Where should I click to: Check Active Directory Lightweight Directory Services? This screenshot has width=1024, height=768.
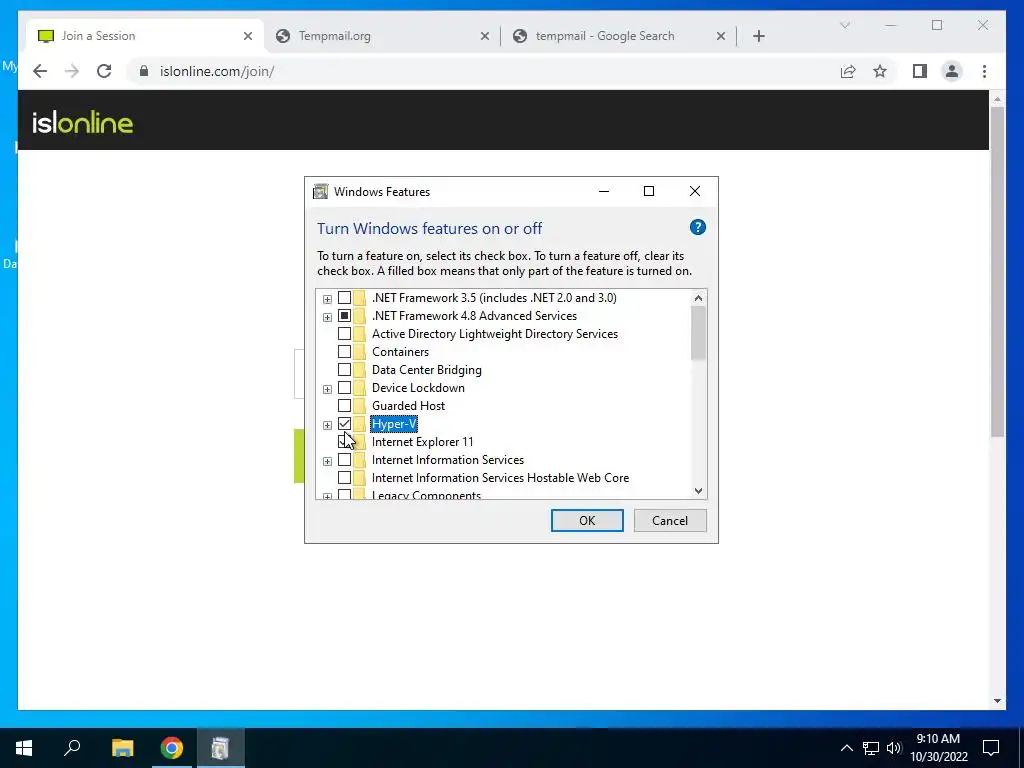[x=344, y=334]
